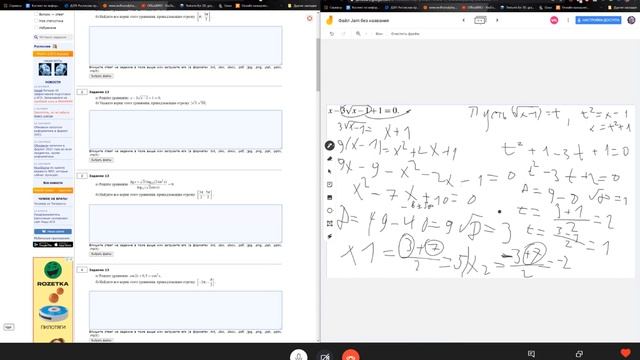Clear the frame with Очистить фрейм

(x=405, y=34)
